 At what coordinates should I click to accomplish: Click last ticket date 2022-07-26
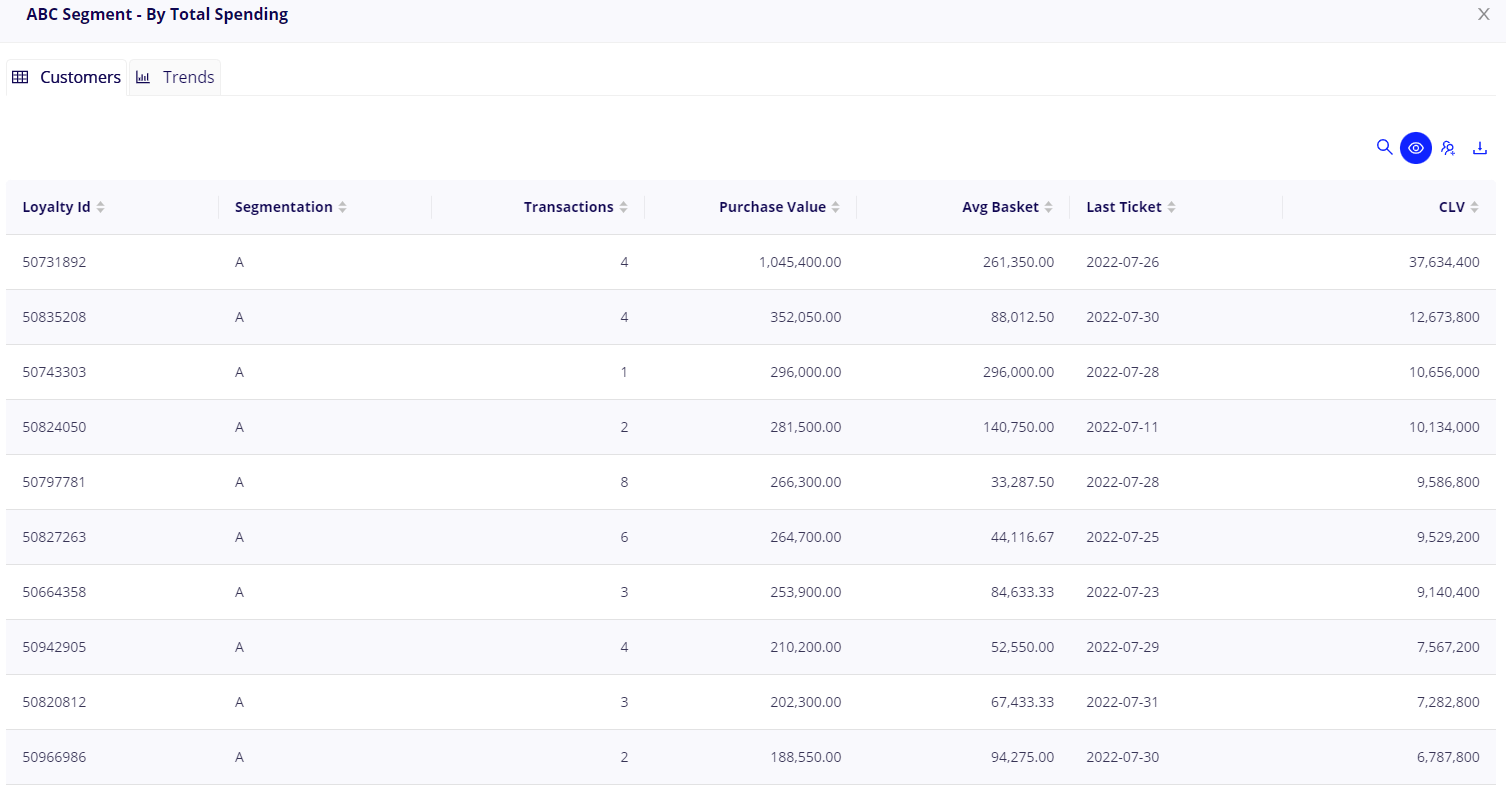[x=1122, y=262]
